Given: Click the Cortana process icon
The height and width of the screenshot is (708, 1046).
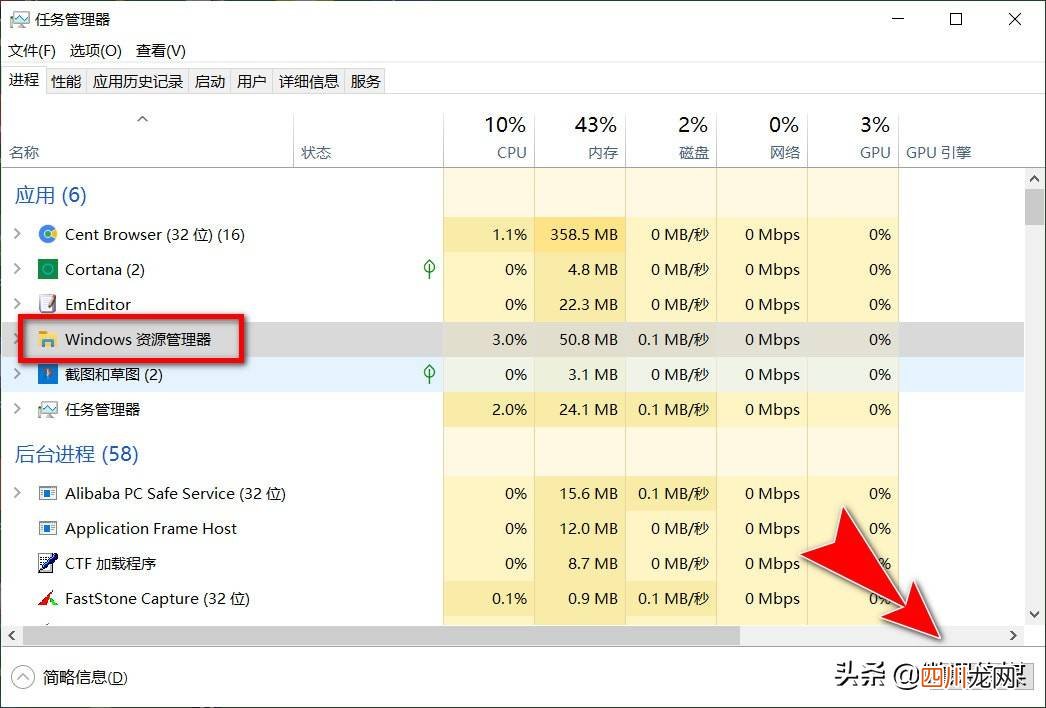Looking at the screenshot, I should point(47,270).
